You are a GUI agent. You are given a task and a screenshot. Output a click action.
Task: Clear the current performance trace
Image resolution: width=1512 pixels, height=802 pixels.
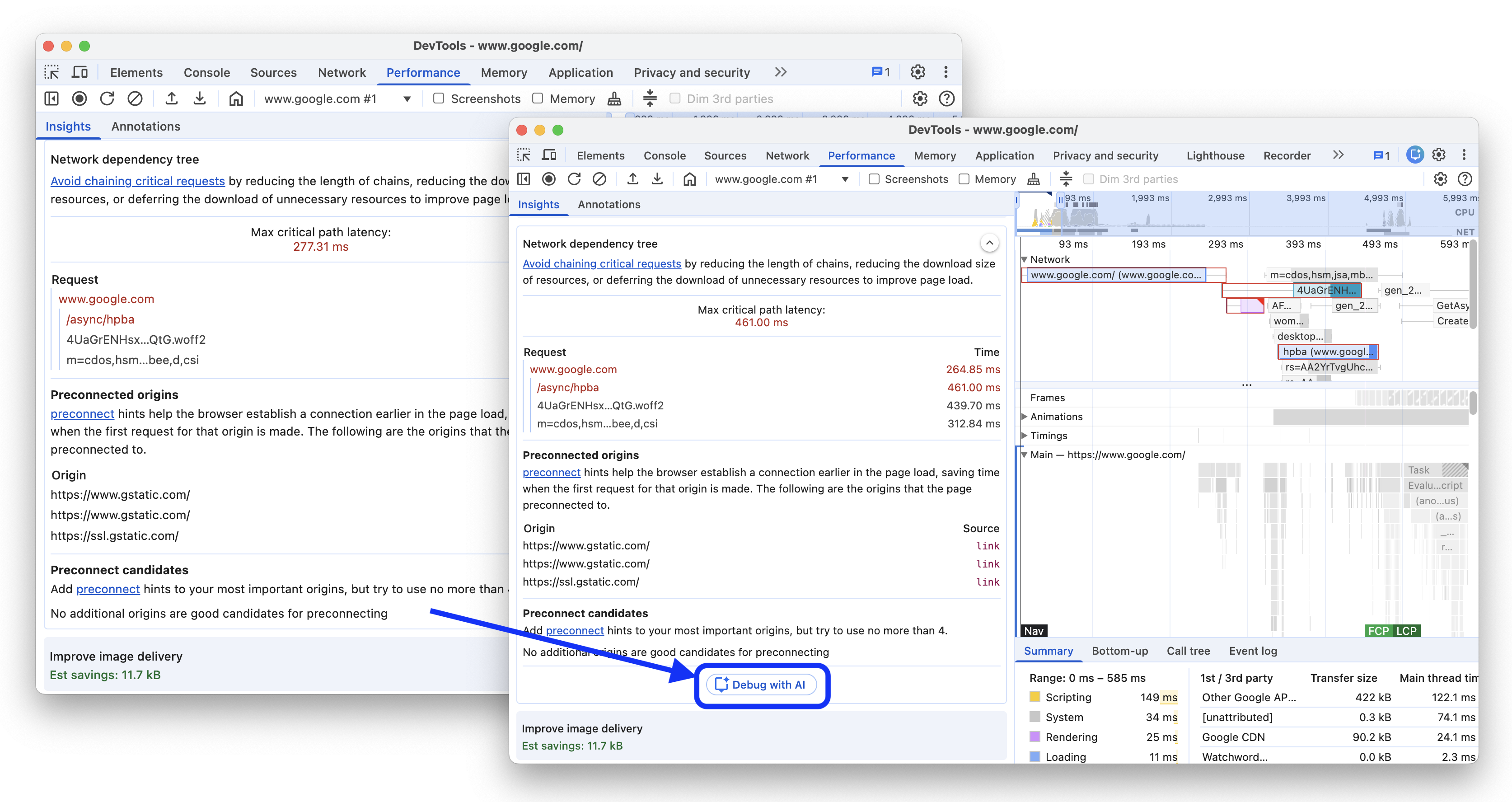point(599,179)
